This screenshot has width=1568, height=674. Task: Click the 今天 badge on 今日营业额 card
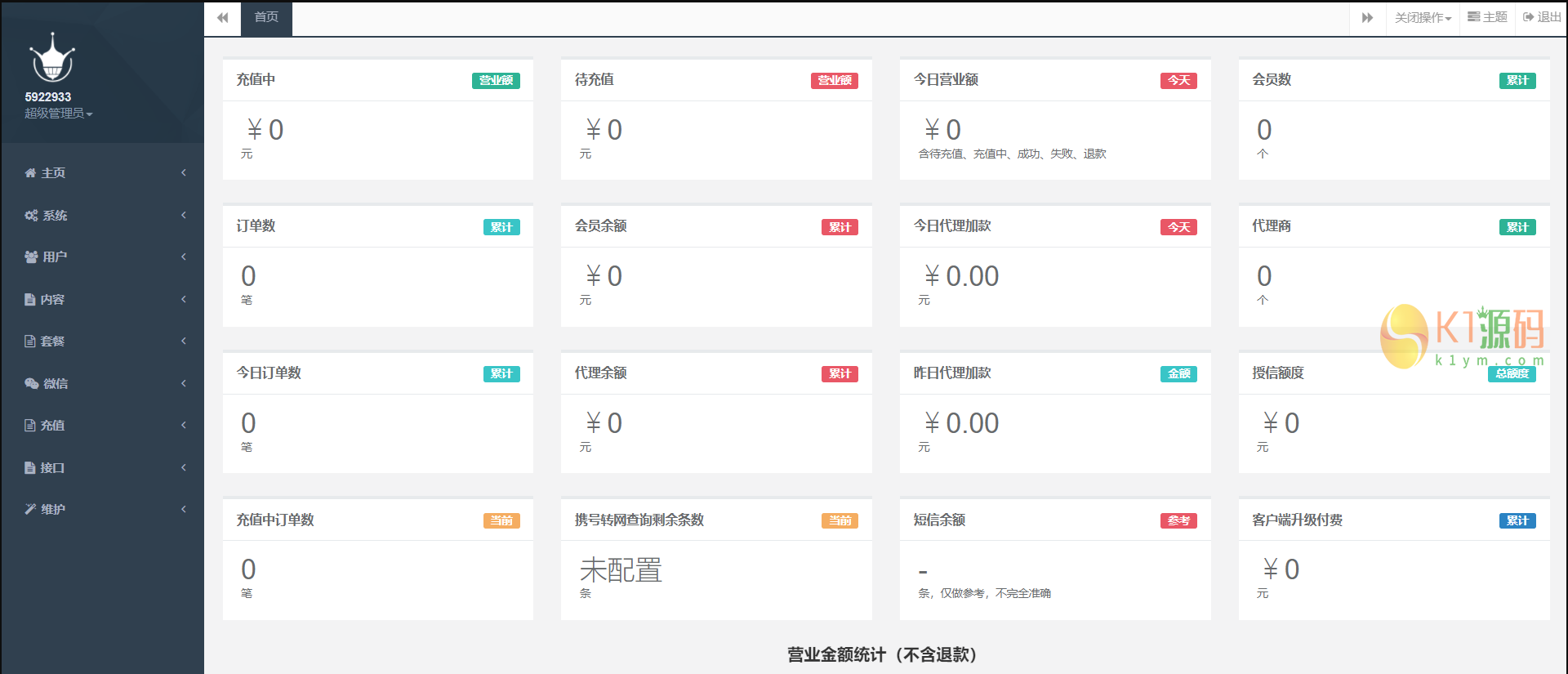(x=1178, y=80)
